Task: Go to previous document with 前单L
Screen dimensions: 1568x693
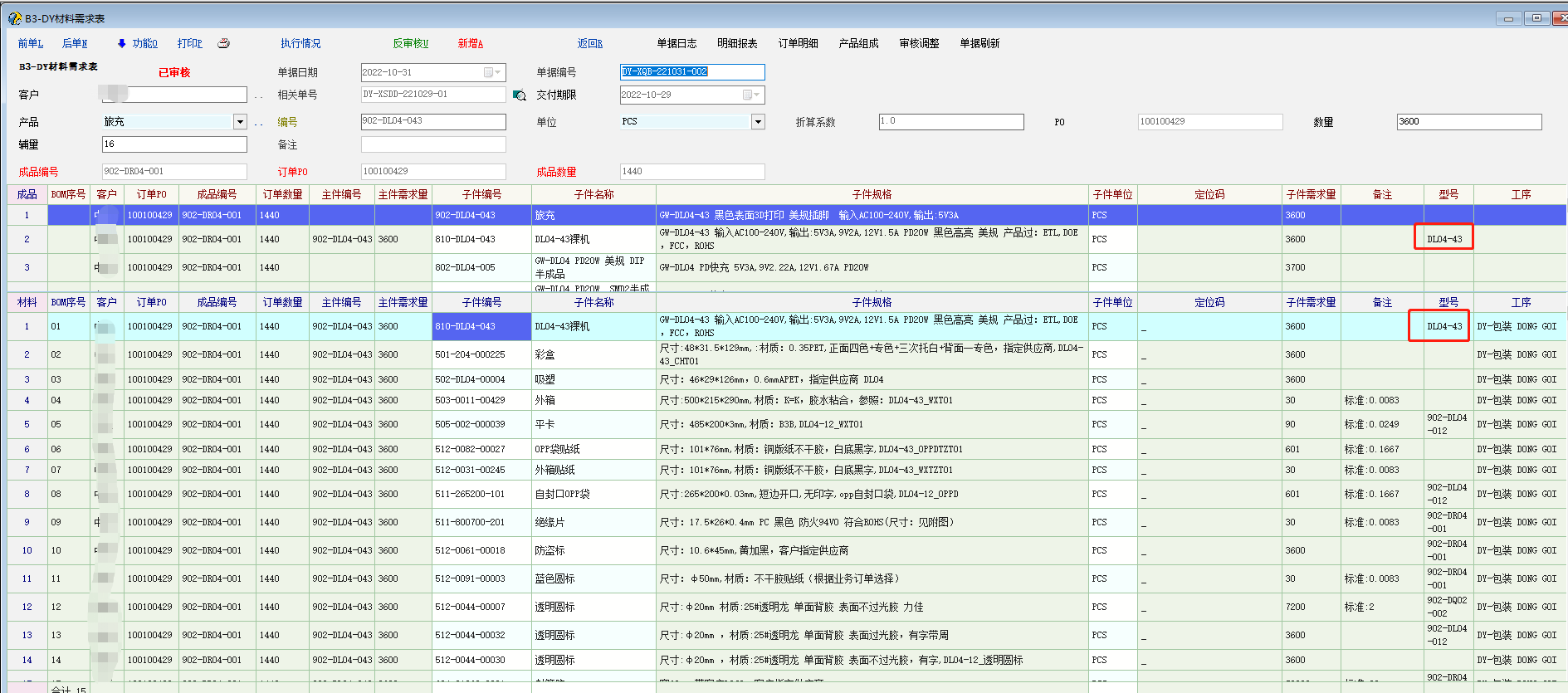Action: click(x=31, y=43)
